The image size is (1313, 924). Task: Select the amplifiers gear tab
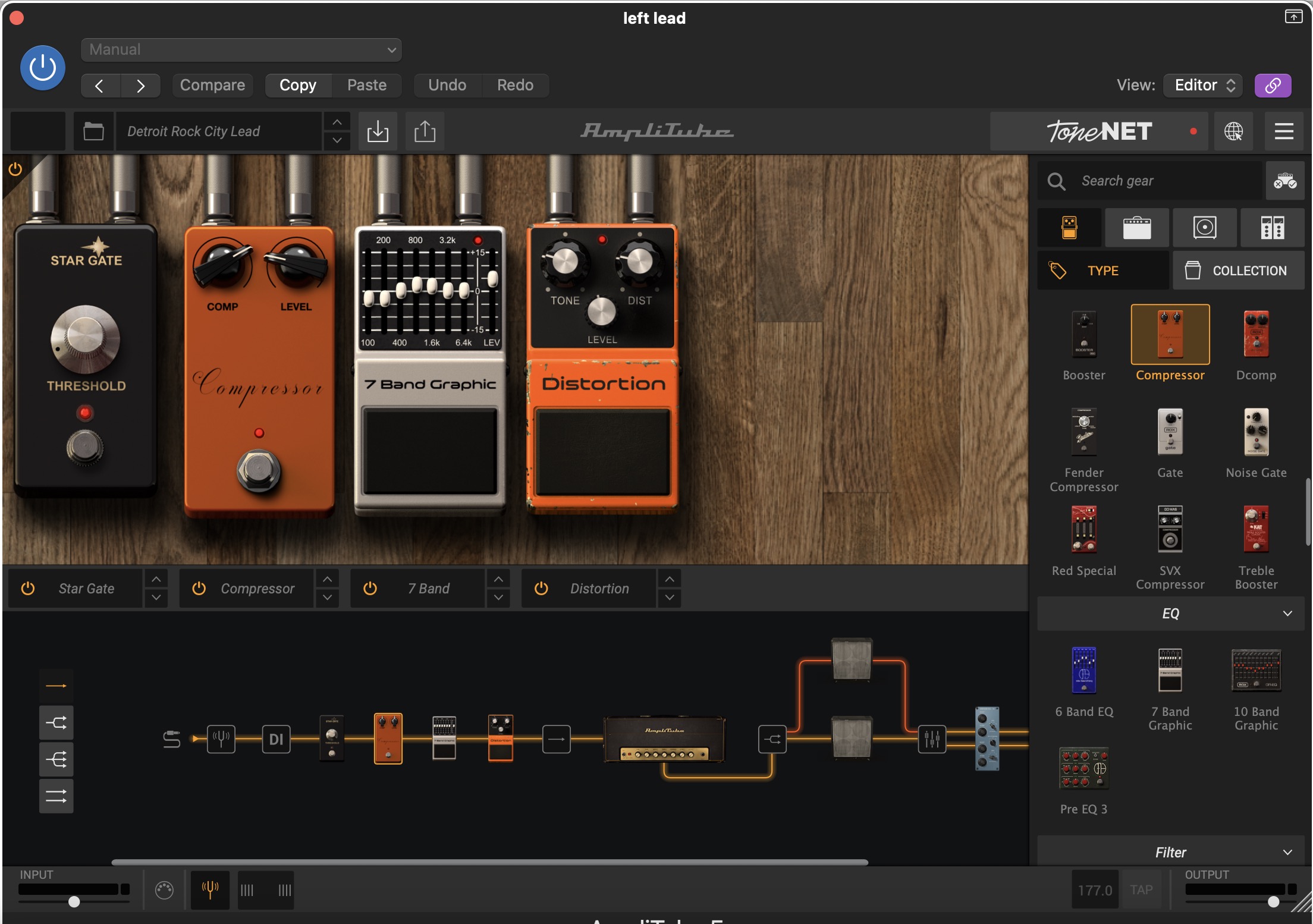pos(1137,228)
